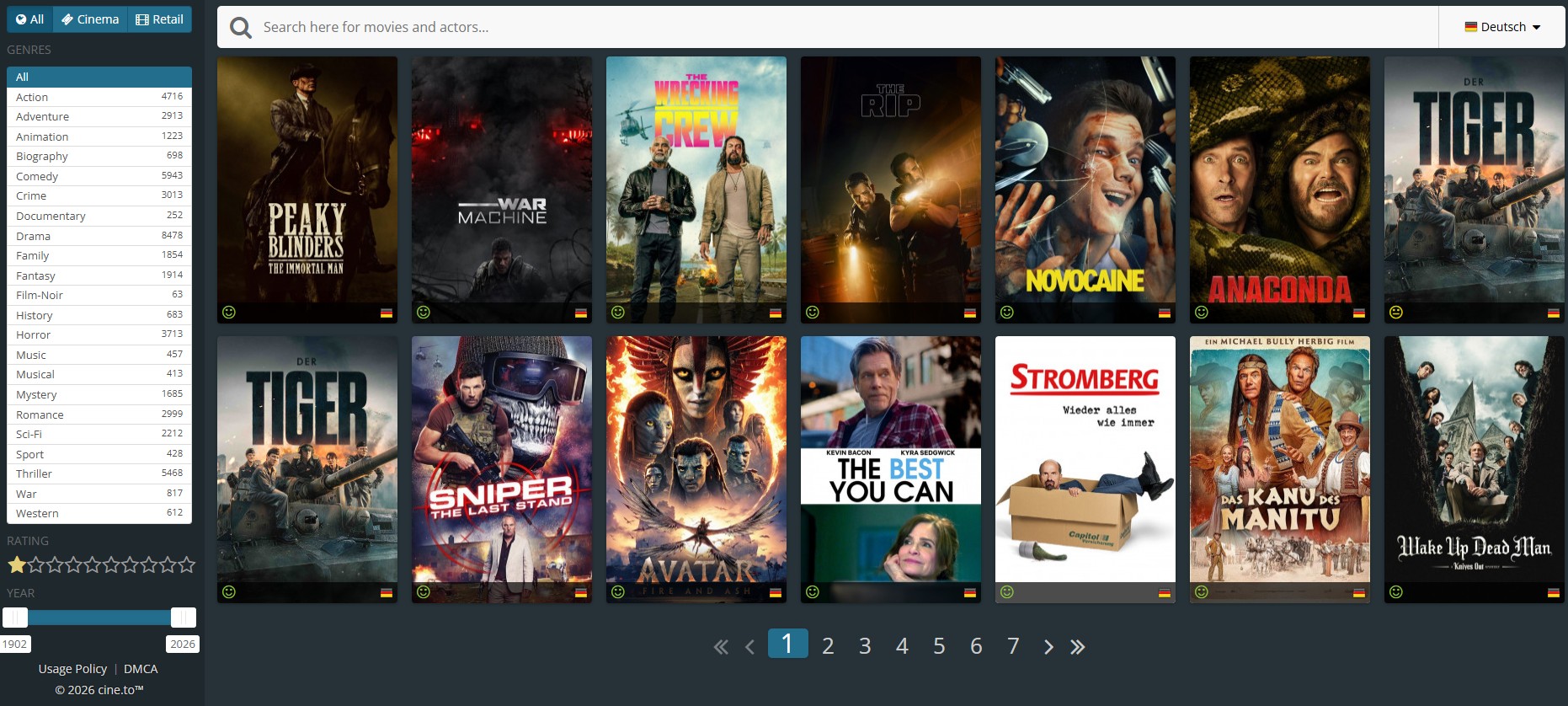
Task: Click the smiley icon on Stromberg poster
Action: (x=1007, y=592)
